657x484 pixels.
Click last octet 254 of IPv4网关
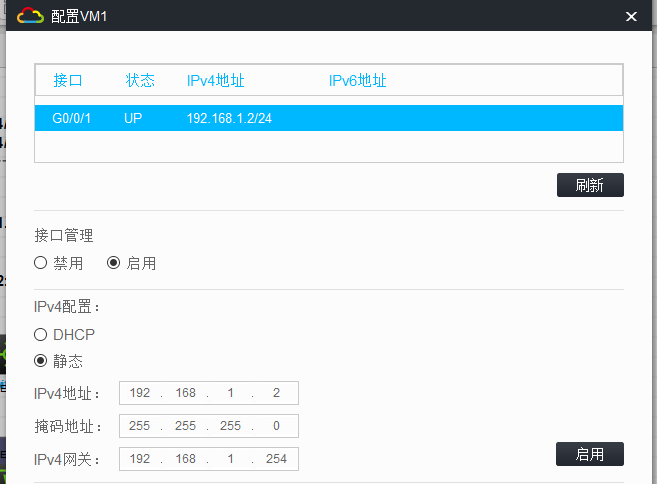[x=276, y=459]
